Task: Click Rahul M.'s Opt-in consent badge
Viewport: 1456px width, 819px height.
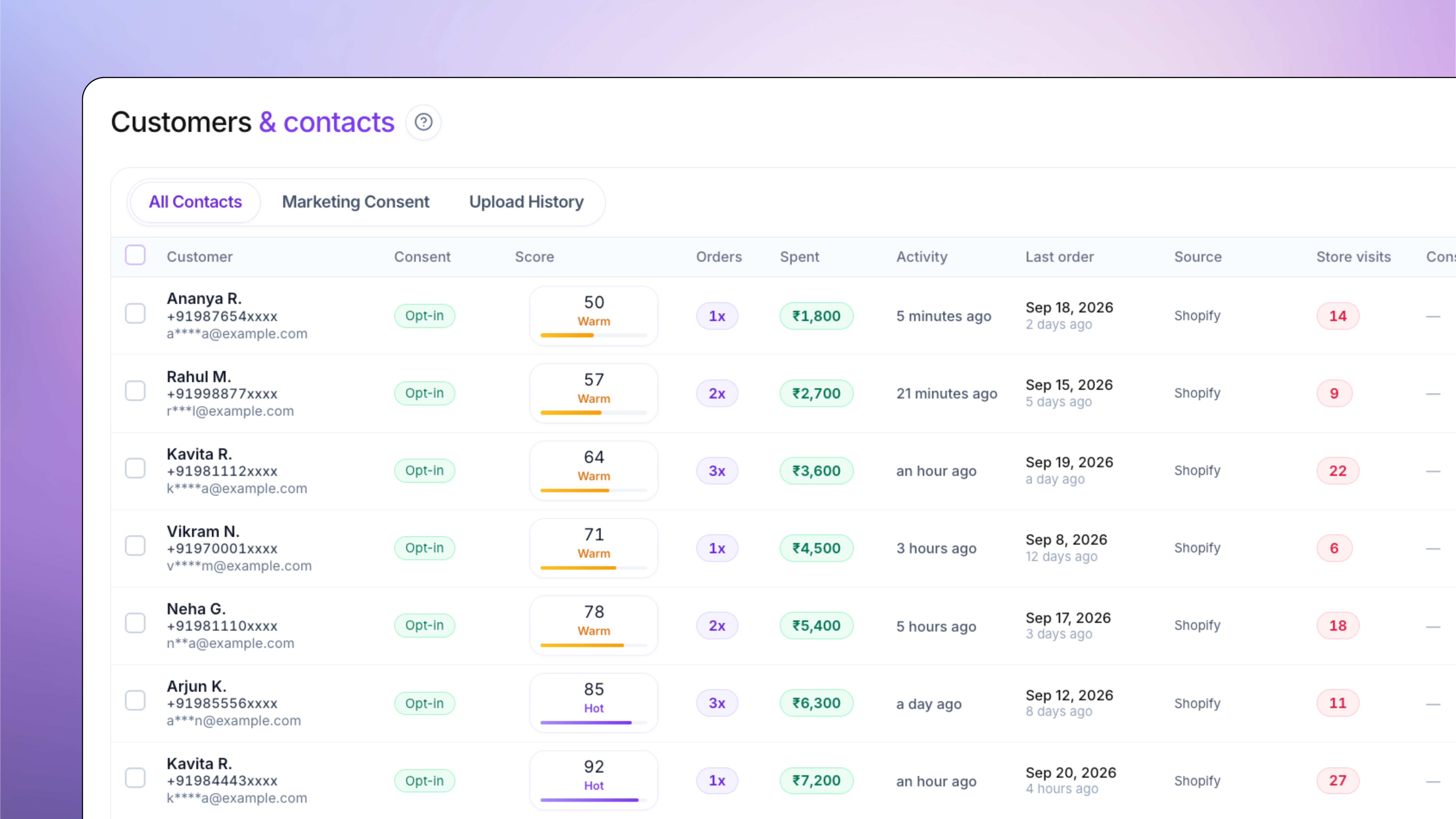Action: click(x=424, y=393)
